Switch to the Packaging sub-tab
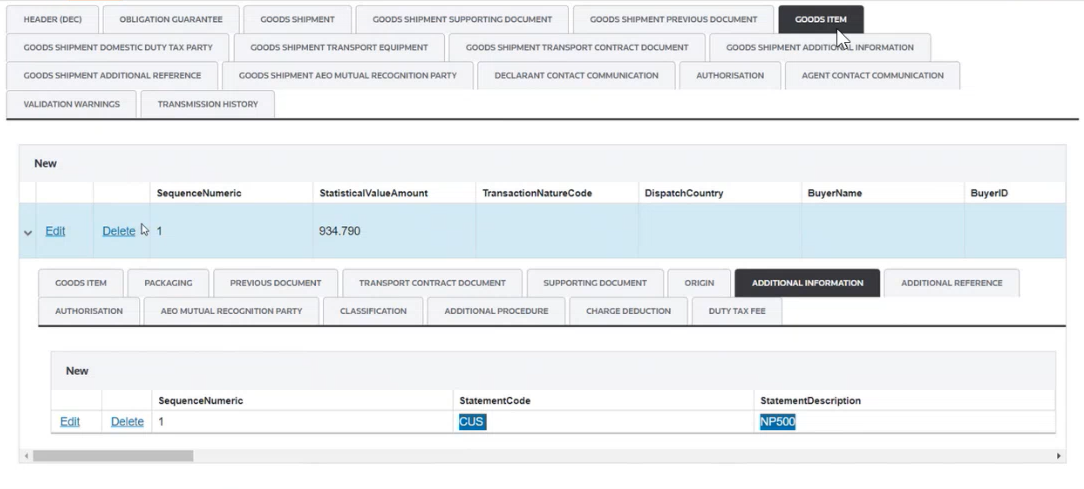 (x=168, y=283)
